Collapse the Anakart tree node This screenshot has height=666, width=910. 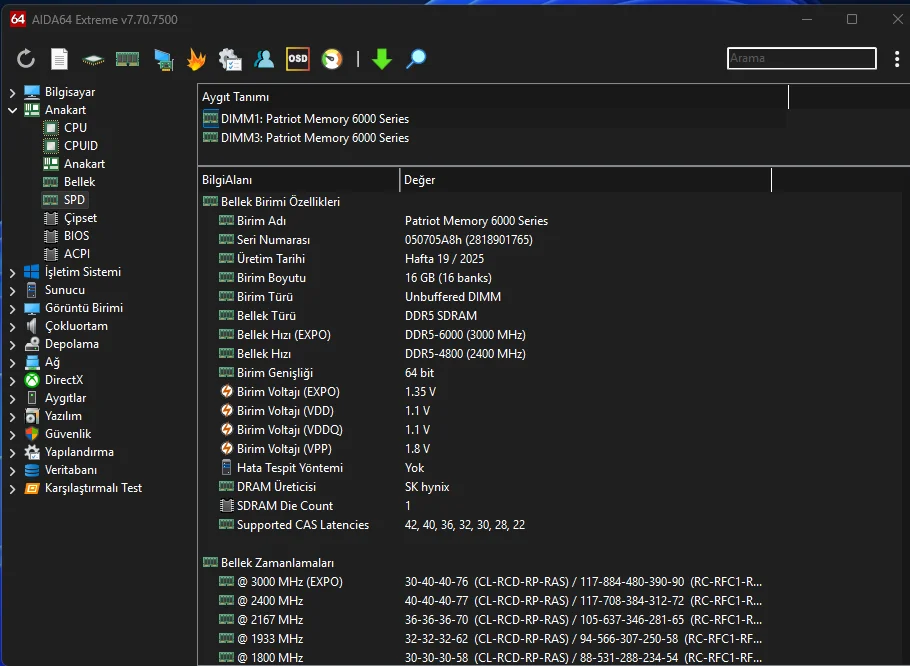(12, 110)
